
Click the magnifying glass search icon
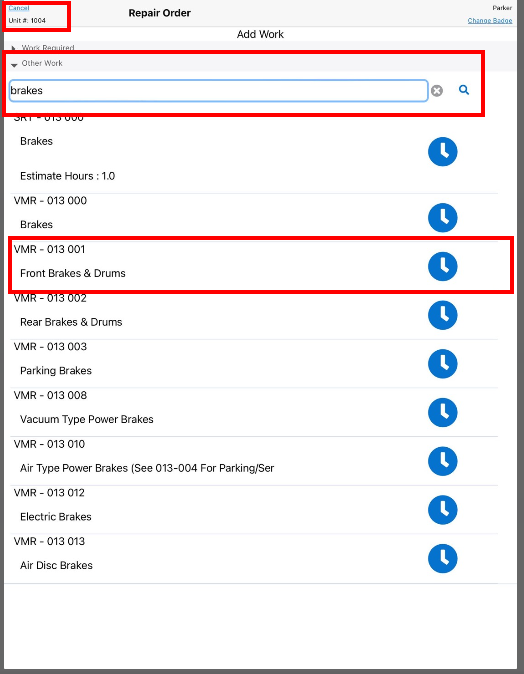tap(464, 90)
